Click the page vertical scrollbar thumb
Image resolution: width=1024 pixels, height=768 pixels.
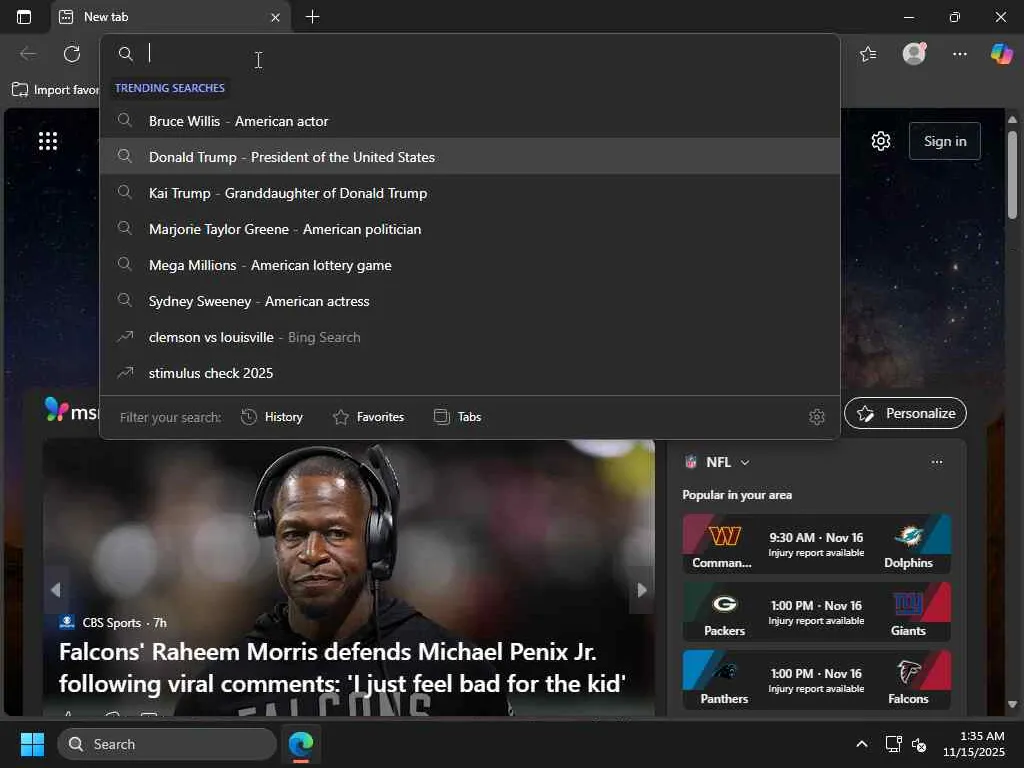[1012, 174]
